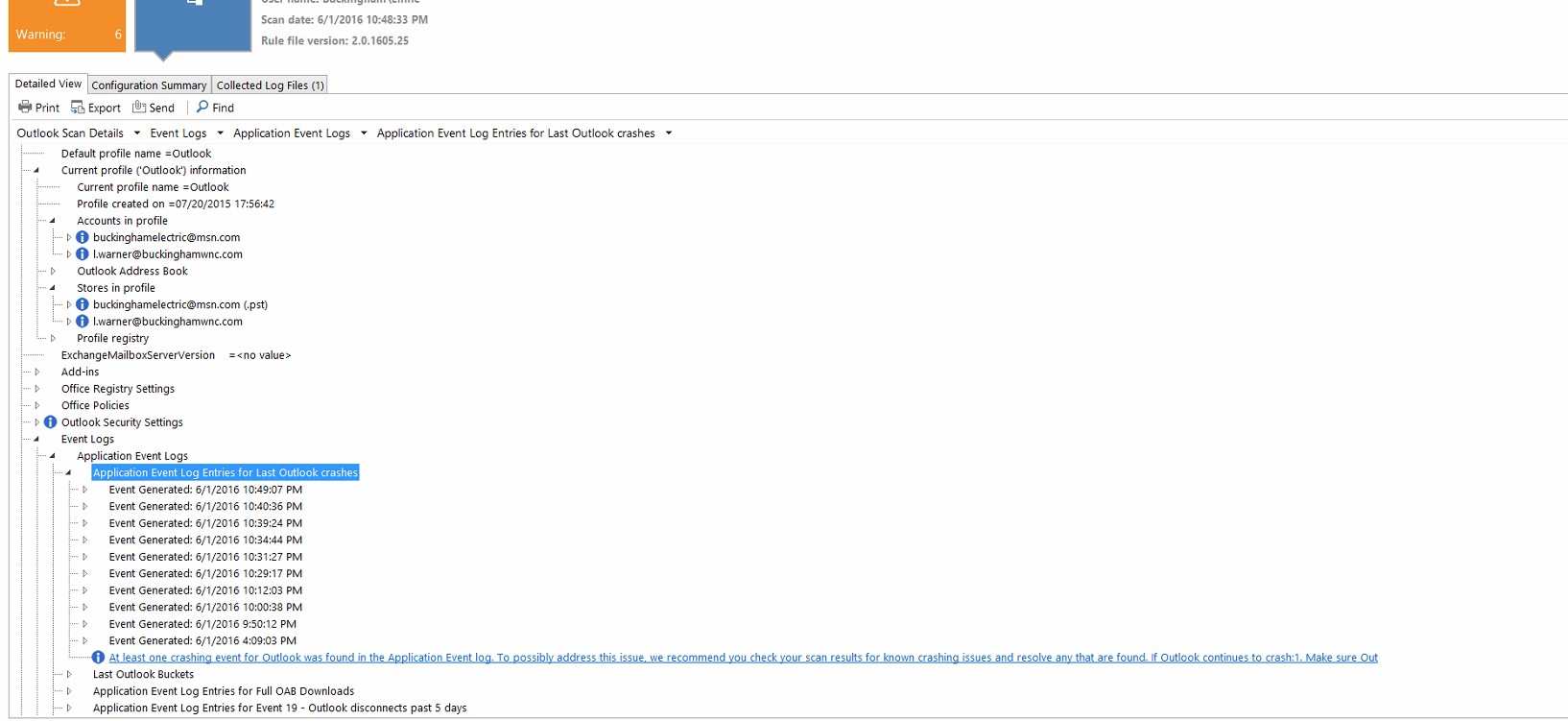Expand the Last Outlook Buckets node
The image size is (1568, 721).
click(68, 674)
